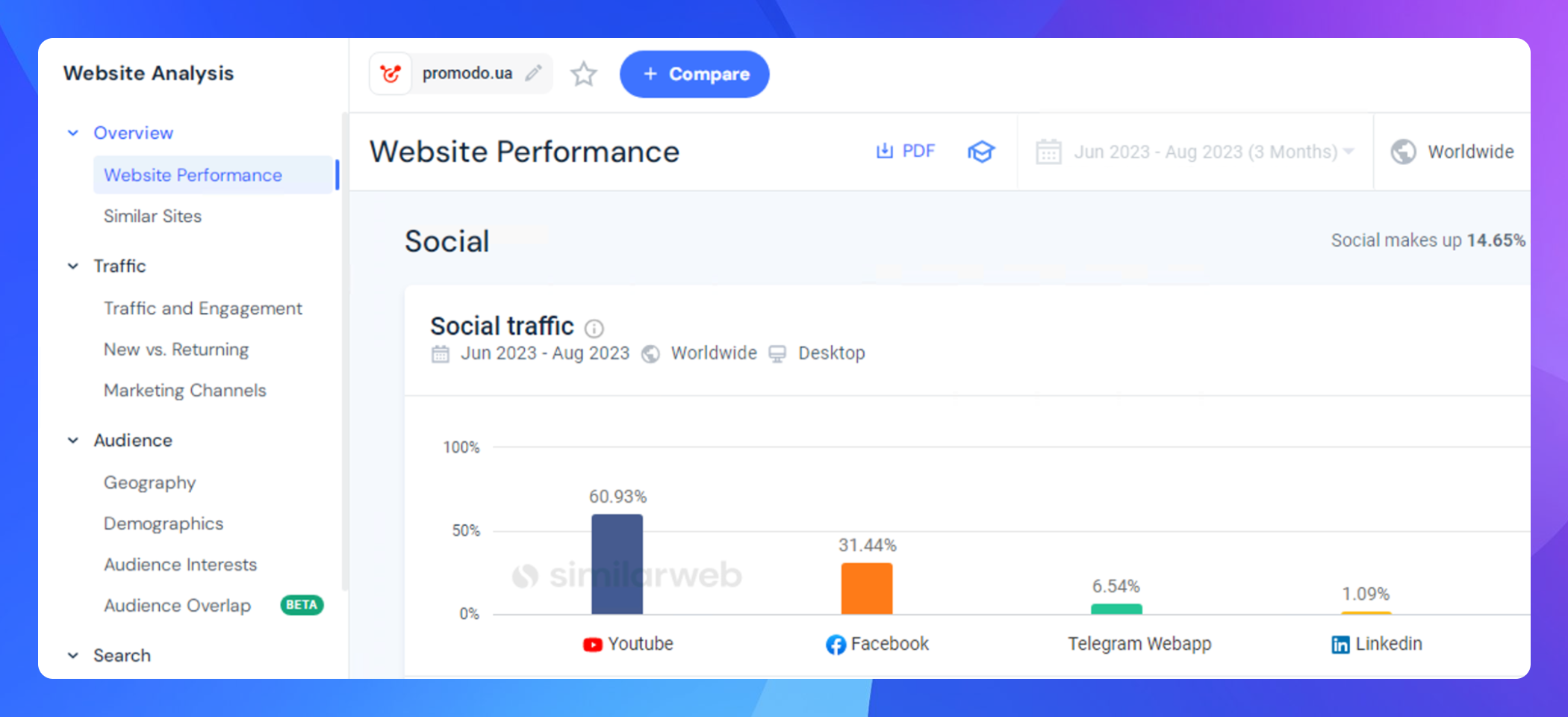Select Audience Overlap beta item
Image resolution: width=1568 pixels, height=717 pixels.
177,606
